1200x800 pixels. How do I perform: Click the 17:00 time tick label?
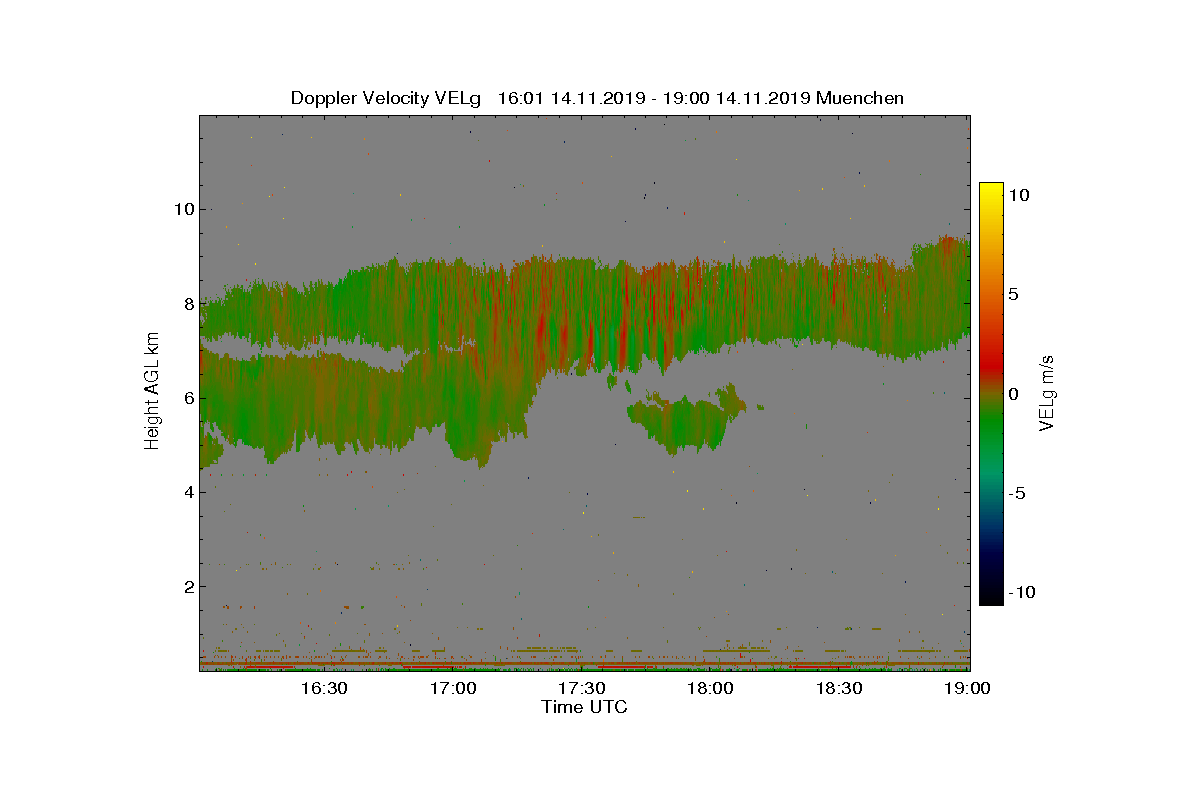tap(453, 689)
